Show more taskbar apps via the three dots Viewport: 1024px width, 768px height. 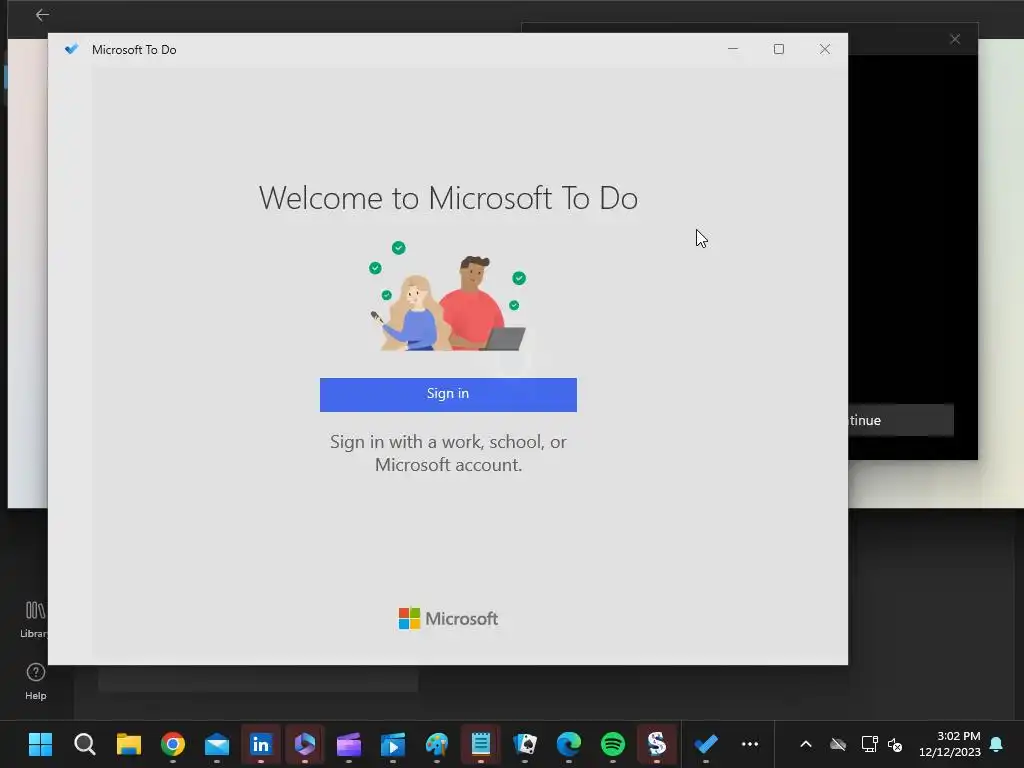click(x=750, y=744)
